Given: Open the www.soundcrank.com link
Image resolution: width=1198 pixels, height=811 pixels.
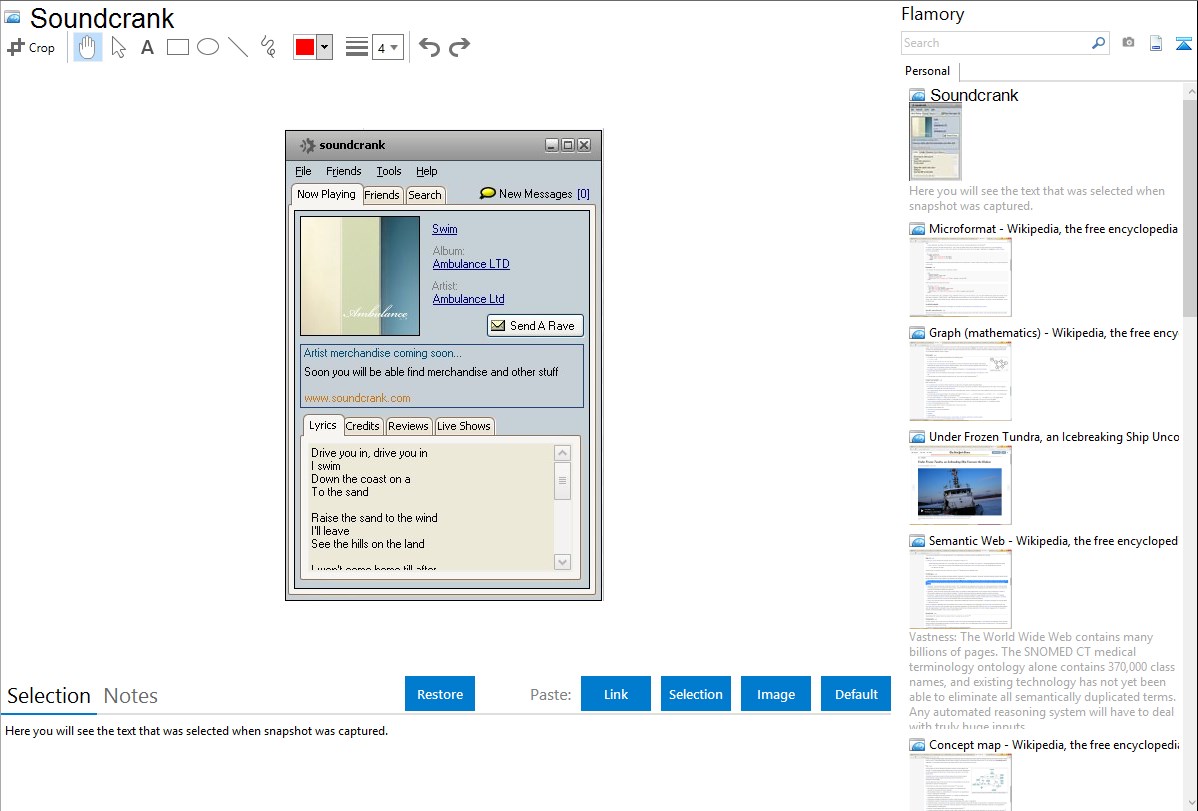Looking at the screenshot, I should pos(357,397).
